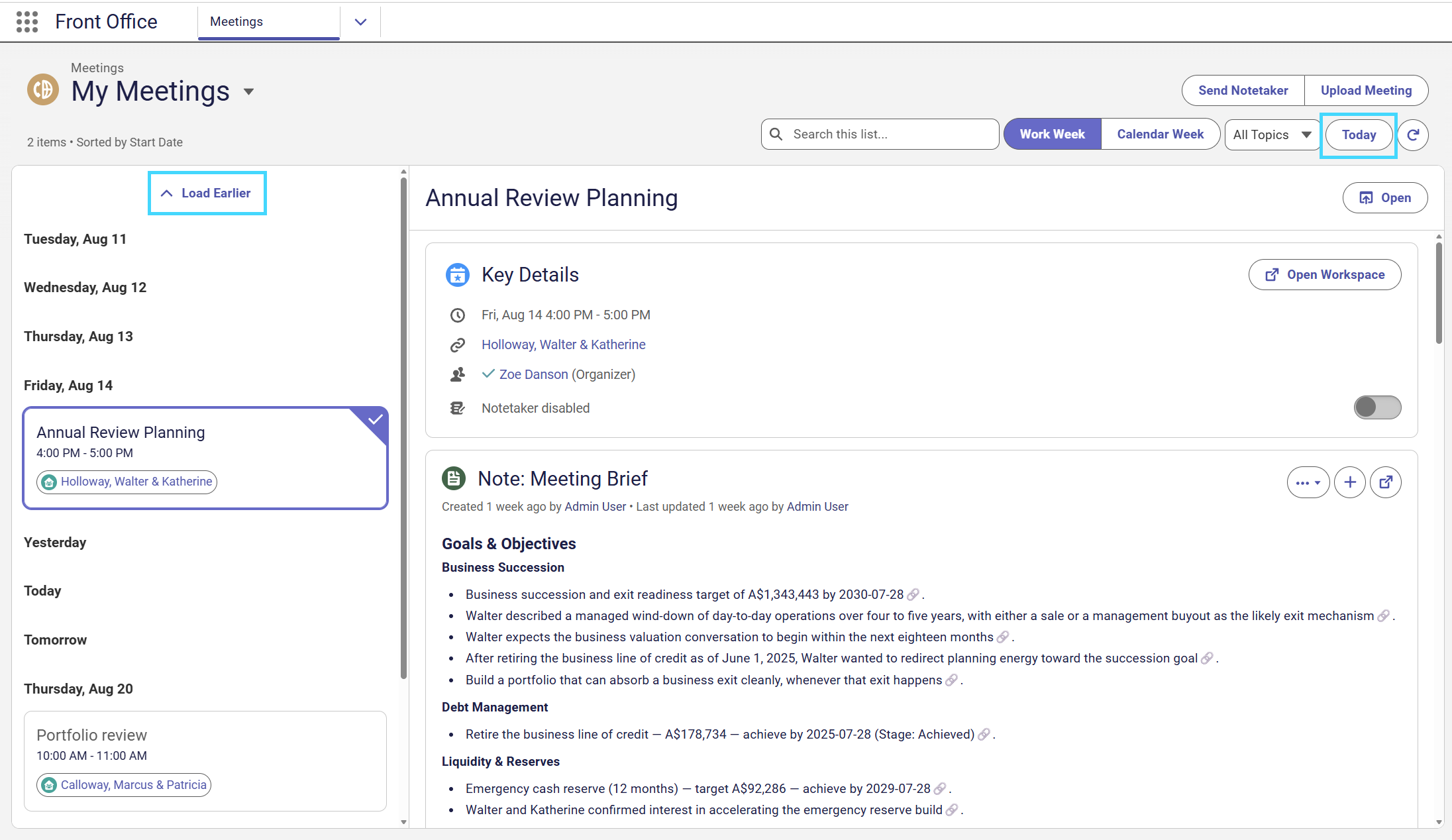Viewport: 1452px width, 840px height.
Task: Click Send Notetaker button
Action: (x=1243, y=91)
